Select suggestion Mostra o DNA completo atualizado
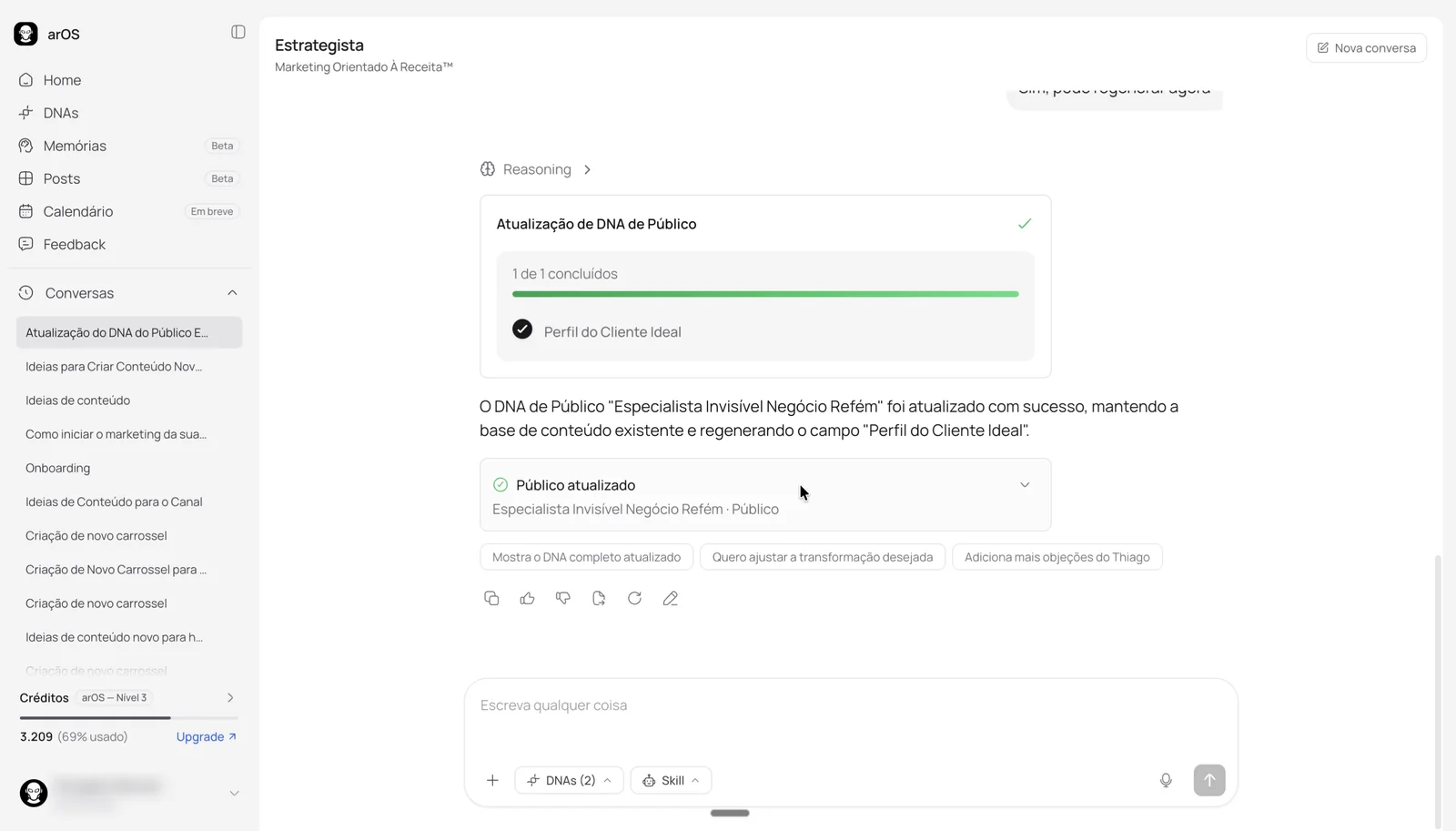1456x831 pixels. (586, 557)
